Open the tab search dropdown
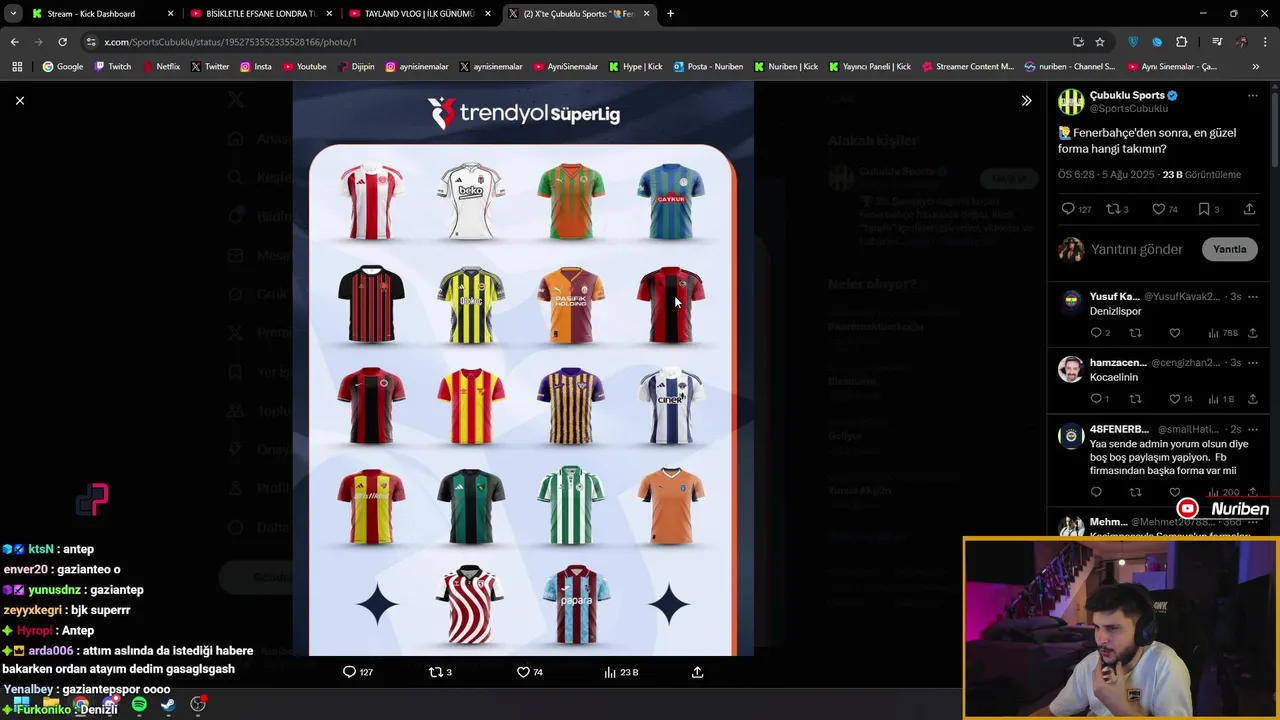1280x720 pixels. (x=12, y=14)
